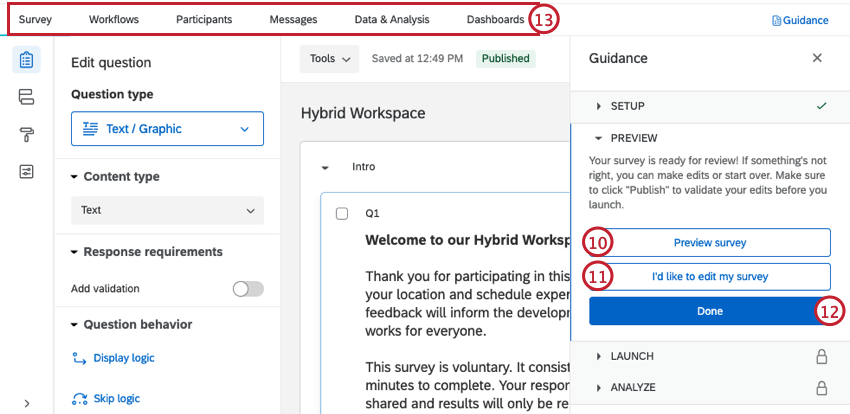Image resolution: width=850 pixels, height=414 pixels.
Task: Switch to the Workflows tab
Action: point(114,19)
